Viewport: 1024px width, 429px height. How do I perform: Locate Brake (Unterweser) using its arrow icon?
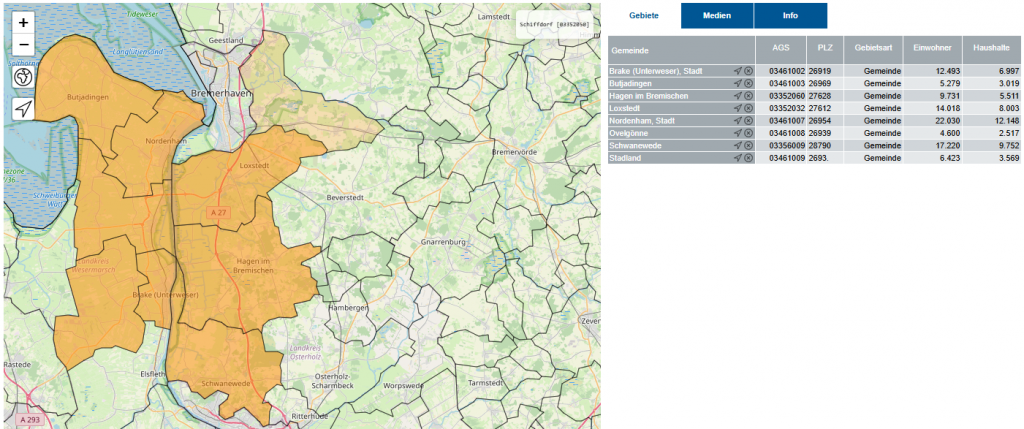click(x=738, y=71)
